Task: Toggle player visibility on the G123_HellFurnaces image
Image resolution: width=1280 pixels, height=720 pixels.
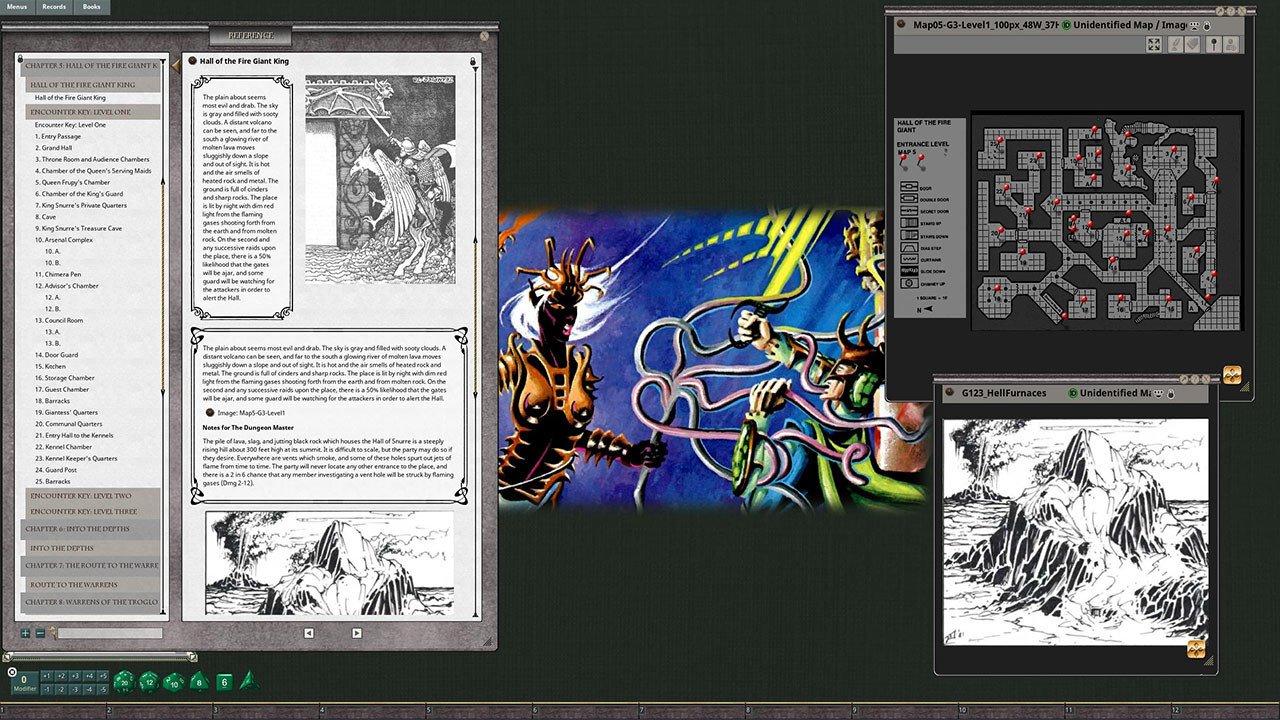Action: [x=1158, y=391]
